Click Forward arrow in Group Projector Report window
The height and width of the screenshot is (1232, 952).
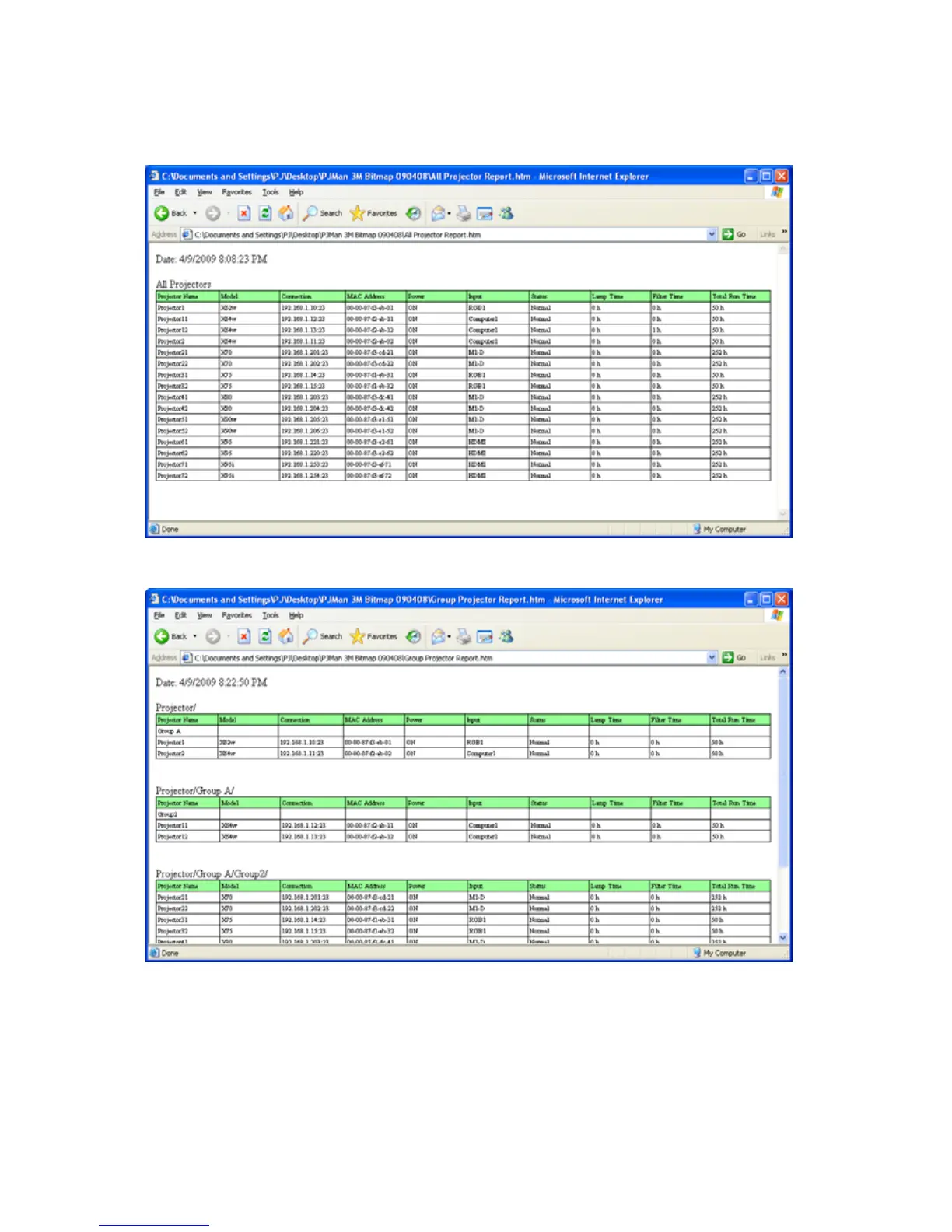212,636
